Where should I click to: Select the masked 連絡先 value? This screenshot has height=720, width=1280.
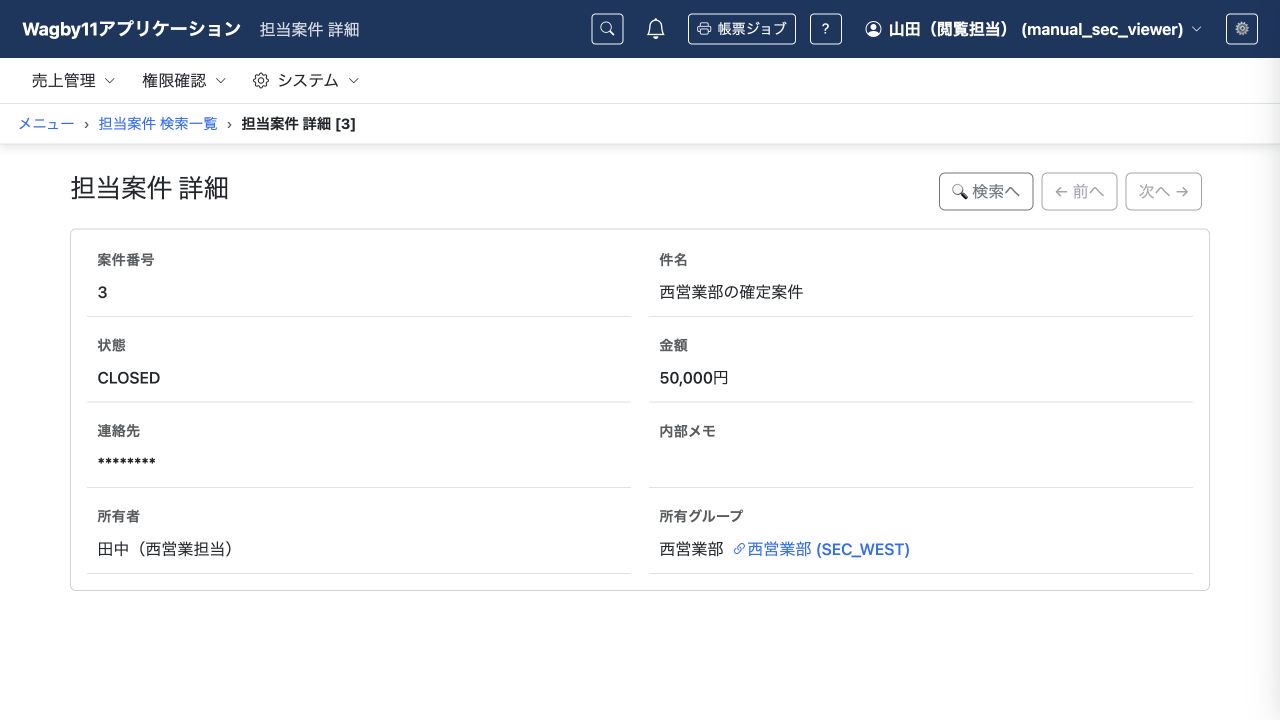pyautogui.click(x=127, y=462)
